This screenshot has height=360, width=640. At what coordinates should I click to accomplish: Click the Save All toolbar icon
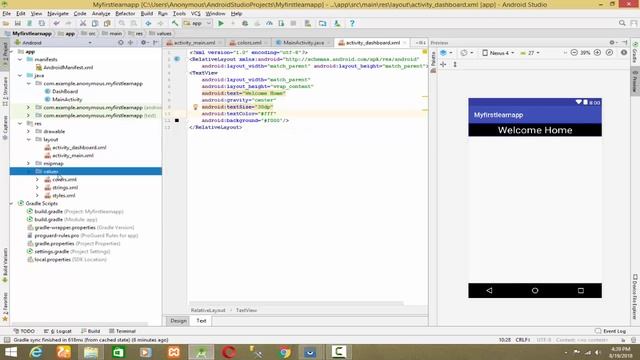pyautogui.click(x=18, y=23)
